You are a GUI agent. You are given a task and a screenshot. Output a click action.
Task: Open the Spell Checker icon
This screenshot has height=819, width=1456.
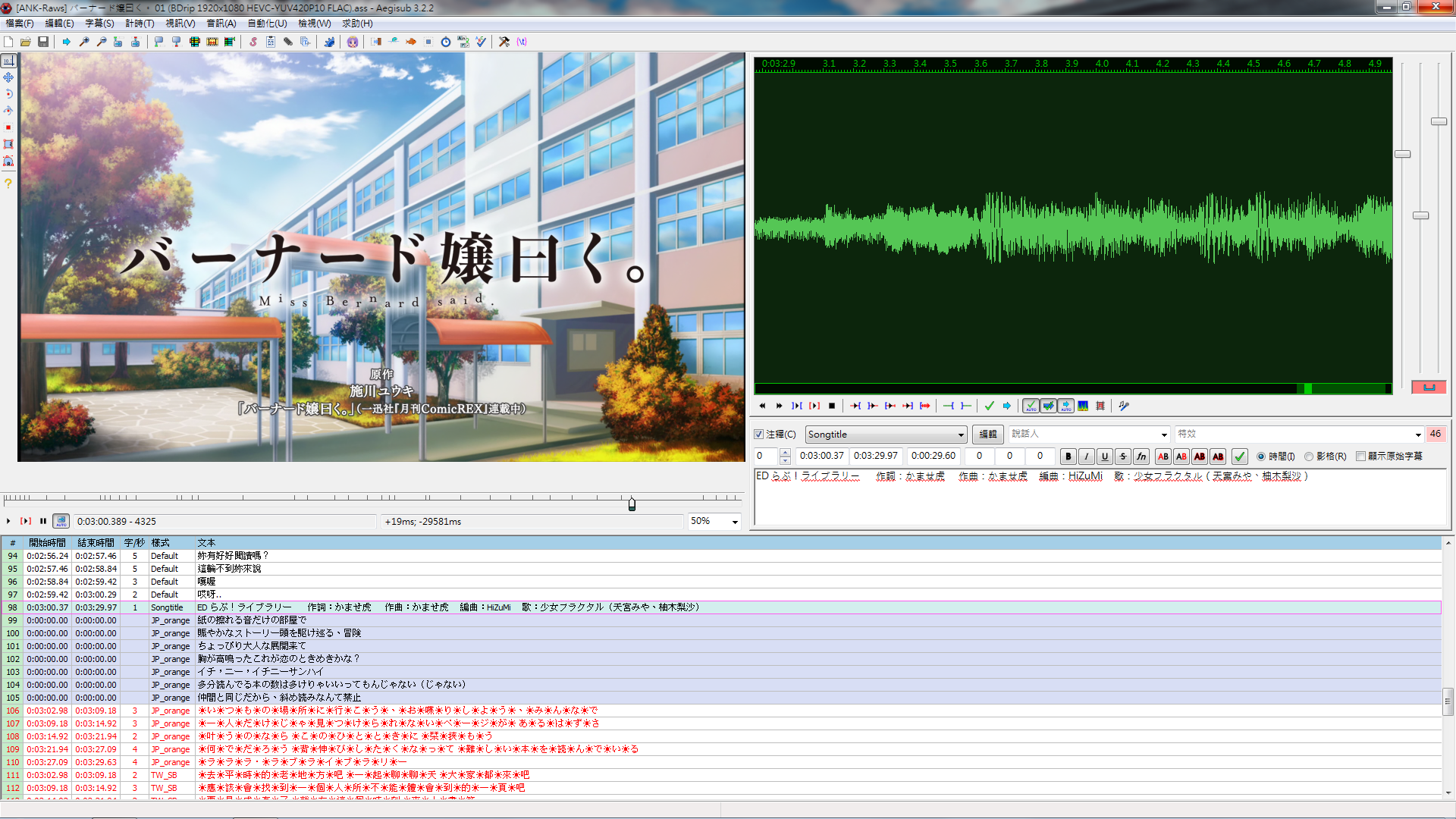481,42
